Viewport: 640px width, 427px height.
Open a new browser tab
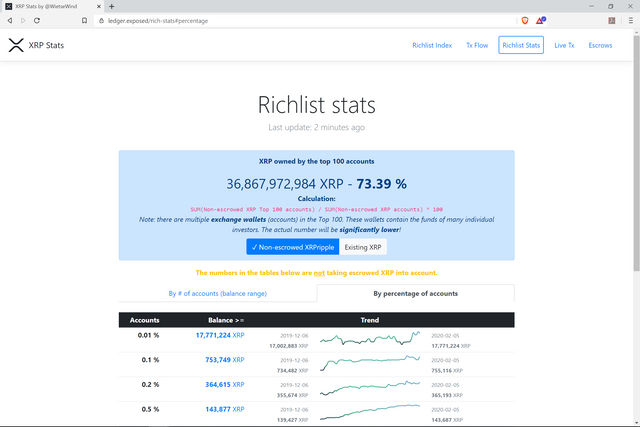click(111, 6)
